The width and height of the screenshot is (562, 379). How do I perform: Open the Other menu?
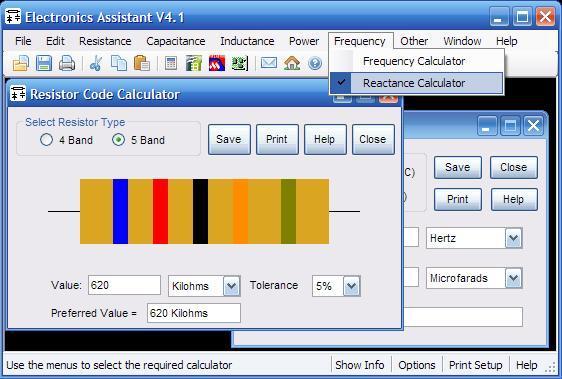414,41
